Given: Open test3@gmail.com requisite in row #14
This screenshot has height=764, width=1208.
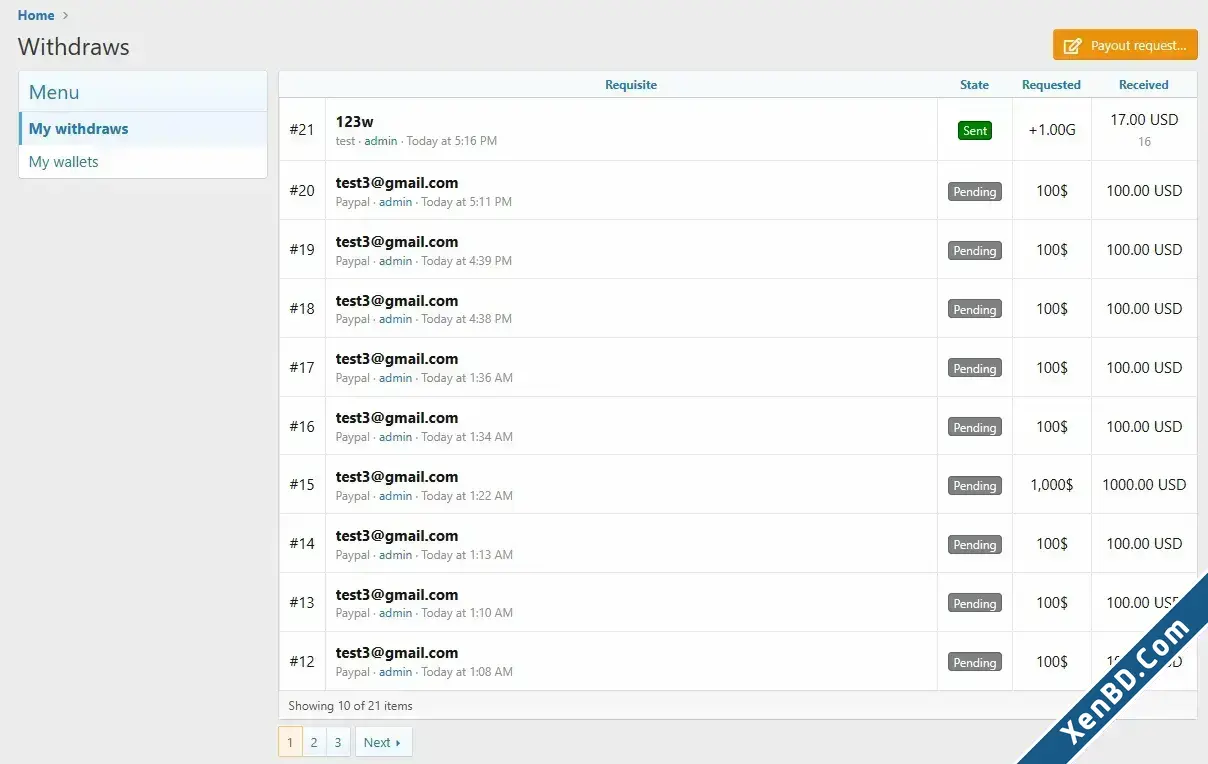Looking at the screenshot, I should point(397,536).
